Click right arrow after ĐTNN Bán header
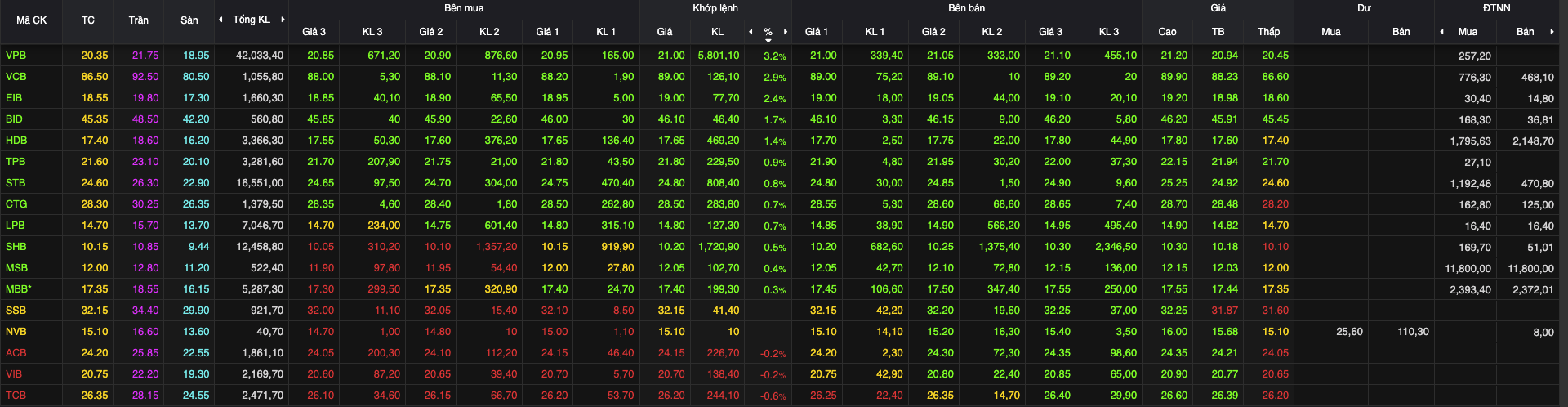This screenshot has width=1568, height=407. point(1551,32)
